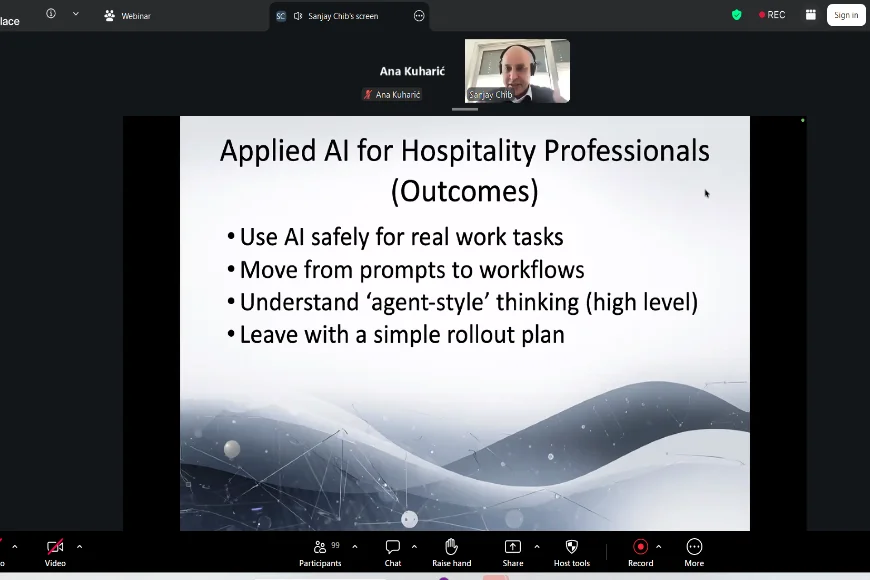Select Sanjay Chib's video thumbnail

[x=517, y=71]
